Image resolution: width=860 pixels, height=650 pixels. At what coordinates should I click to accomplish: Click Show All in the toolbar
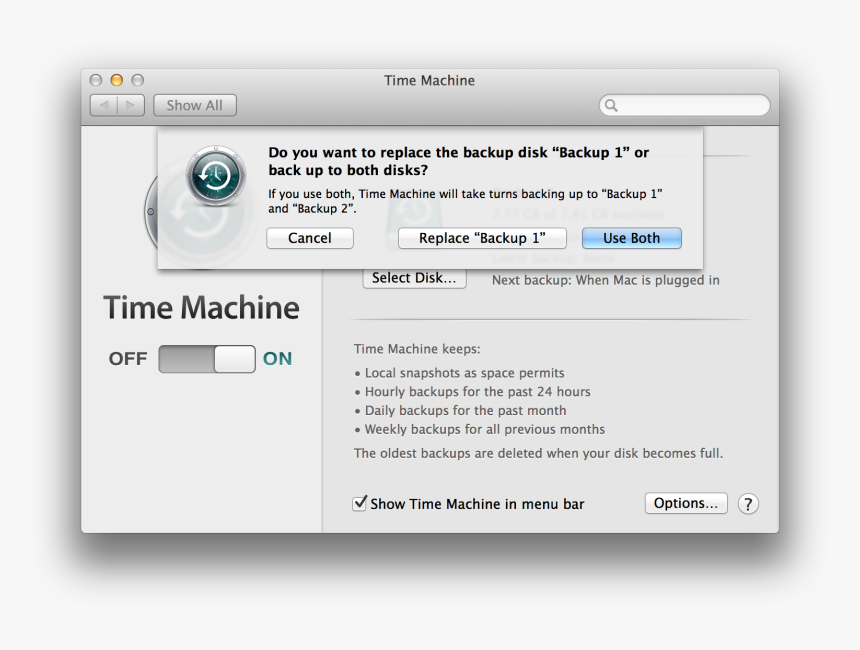(195, 105)
